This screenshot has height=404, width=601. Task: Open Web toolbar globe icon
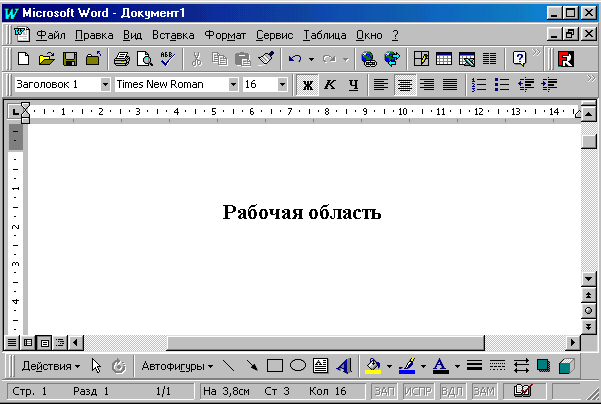(392, 59)
